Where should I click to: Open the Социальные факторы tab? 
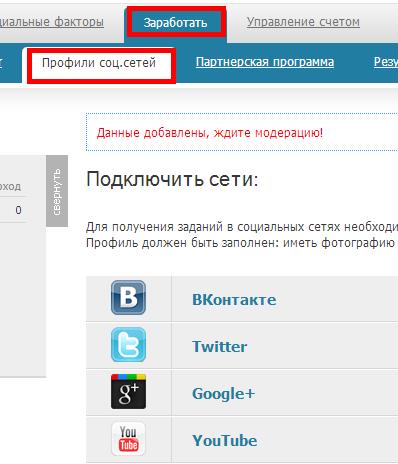coord(52,22)
